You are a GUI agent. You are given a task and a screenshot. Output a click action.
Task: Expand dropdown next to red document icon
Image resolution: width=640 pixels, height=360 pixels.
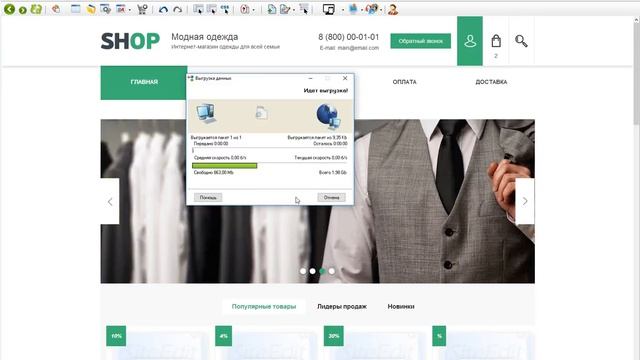(253, 10)
